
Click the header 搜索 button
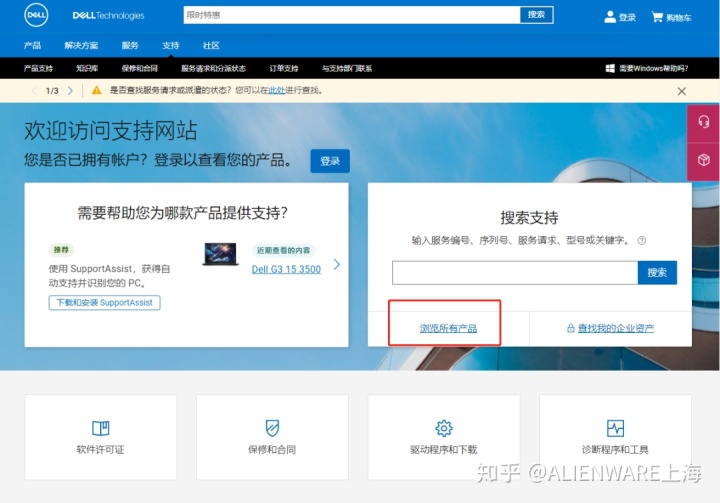pos(536,15)
